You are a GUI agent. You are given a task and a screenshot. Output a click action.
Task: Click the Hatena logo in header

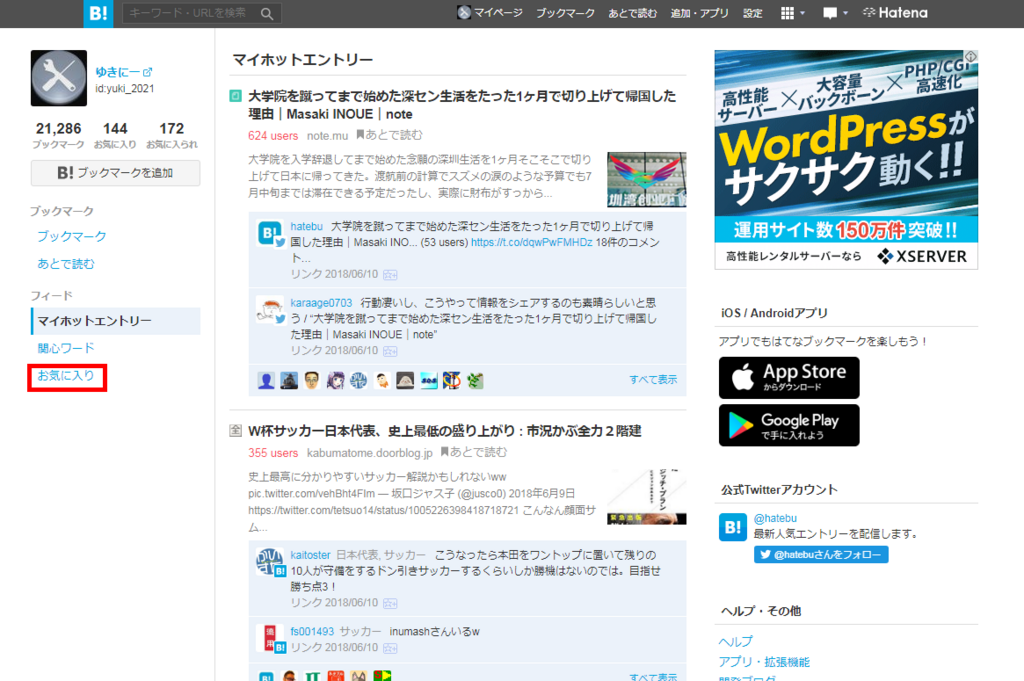coord(895,13)
